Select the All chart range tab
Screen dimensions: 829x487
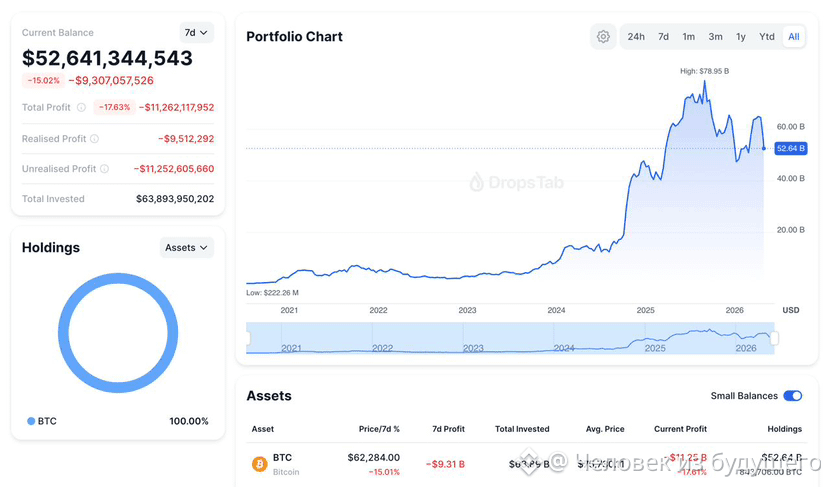[794, 36]
